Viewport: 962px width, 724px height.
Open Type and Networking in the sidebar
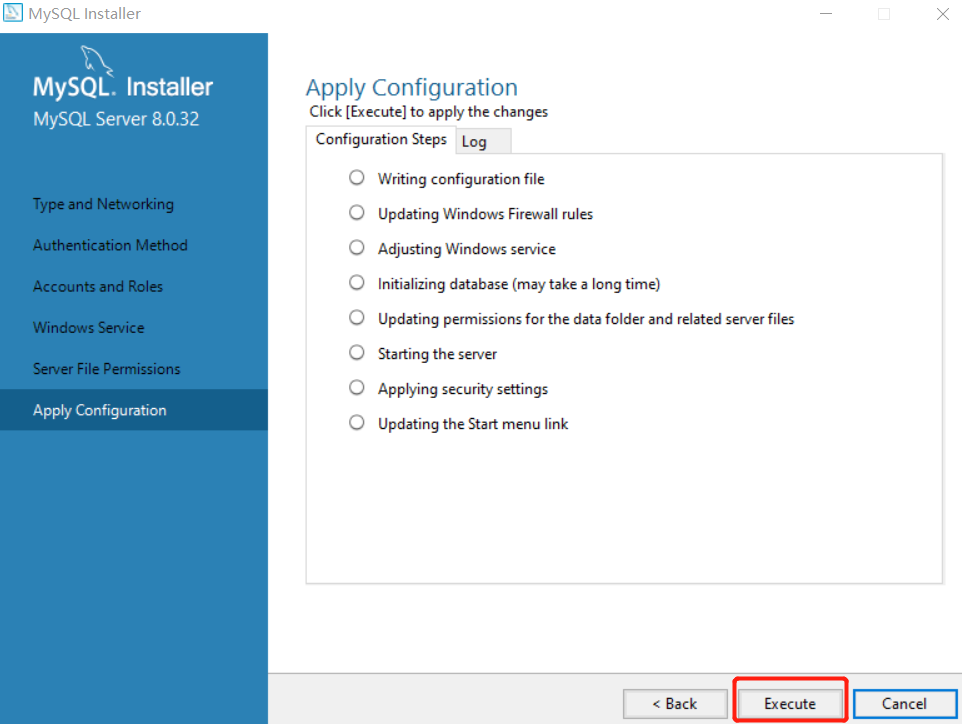point(103,204)
